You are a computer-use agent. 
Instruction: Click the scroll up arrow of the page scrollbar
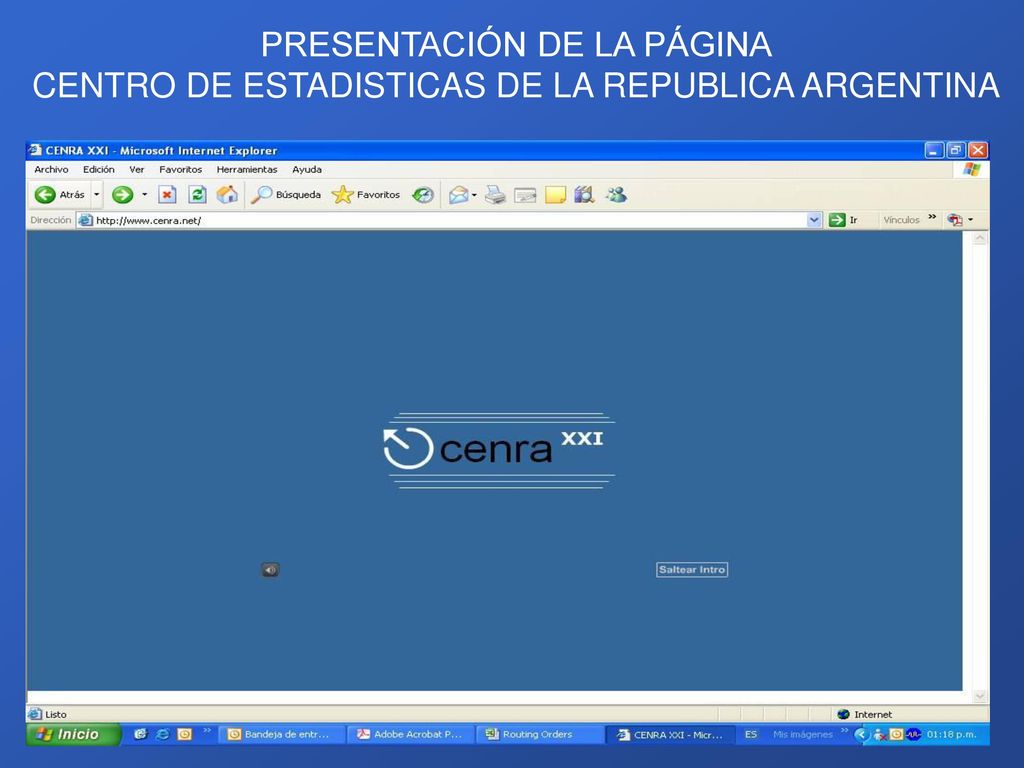tap(980, 238)
